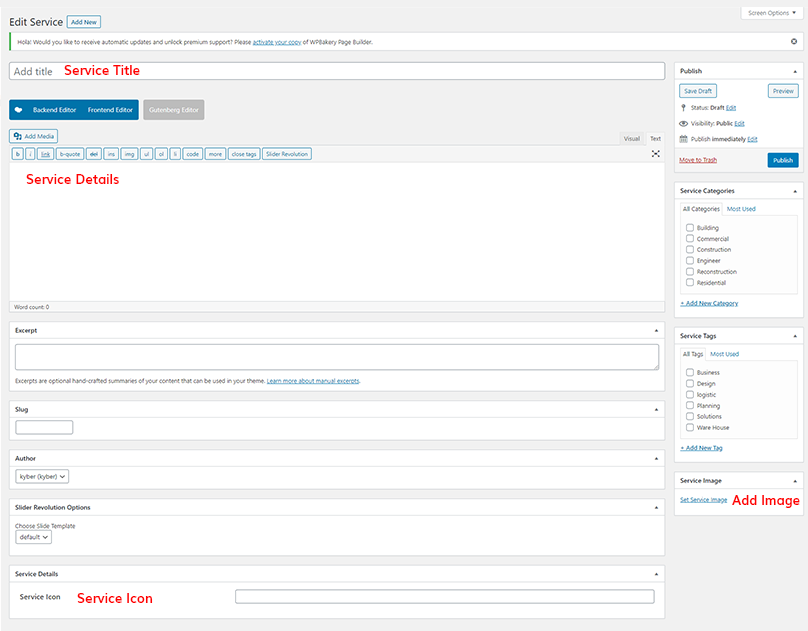
Task: Click Set Service Image link
Action: (703, 499)
